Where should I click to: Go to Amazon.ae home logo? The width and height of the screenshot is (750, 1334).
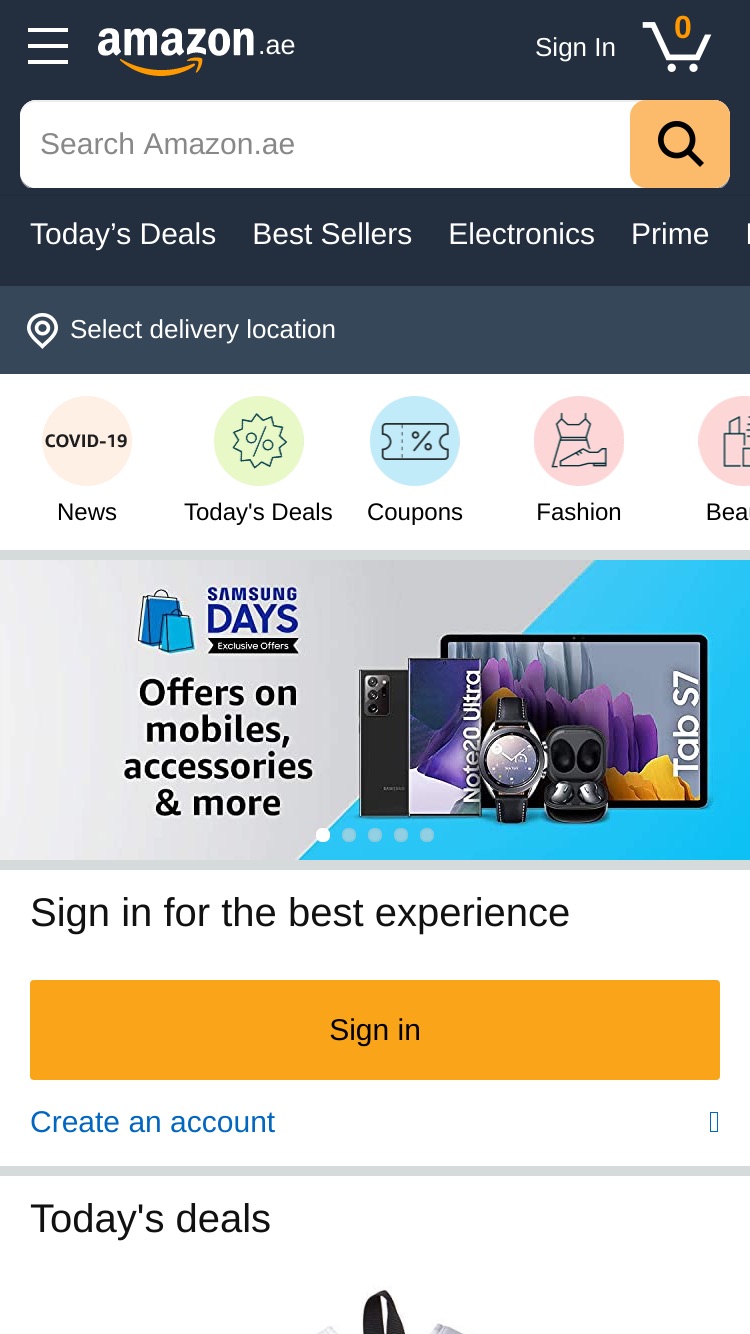pyautogui.click(x=196, y=48)
